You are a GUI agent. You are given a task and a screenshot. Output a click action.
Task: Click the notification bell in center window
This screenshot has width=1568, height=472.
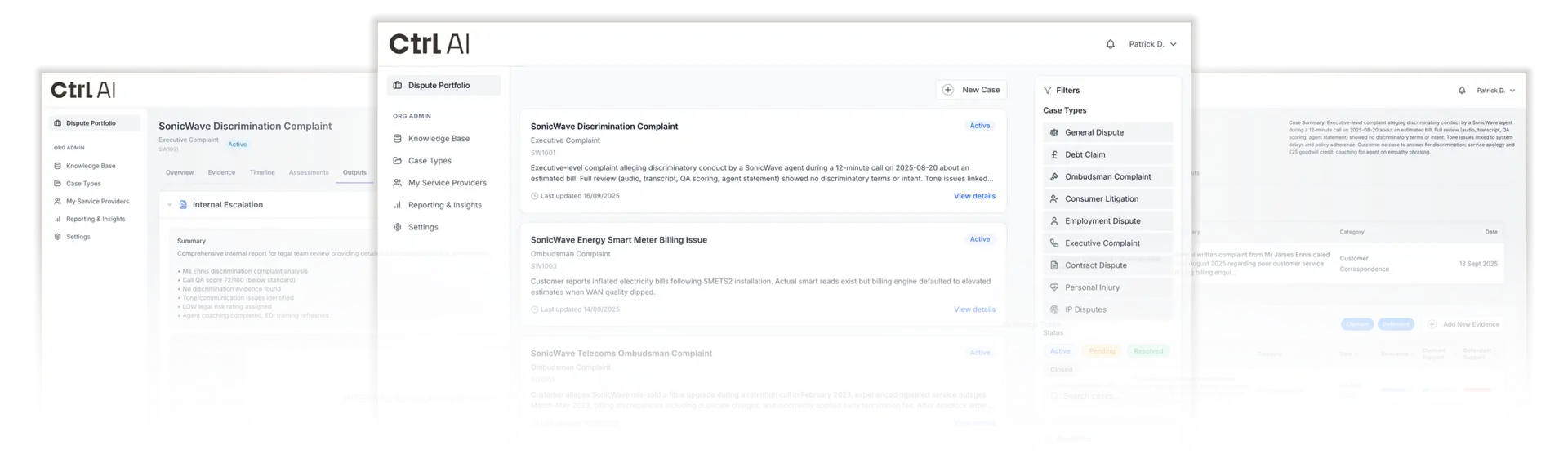(x=1110, y=44)
